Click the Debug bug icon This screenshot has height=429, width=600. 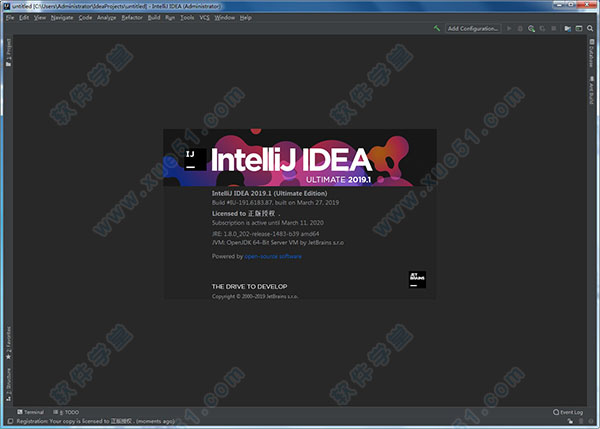[520, 29]
